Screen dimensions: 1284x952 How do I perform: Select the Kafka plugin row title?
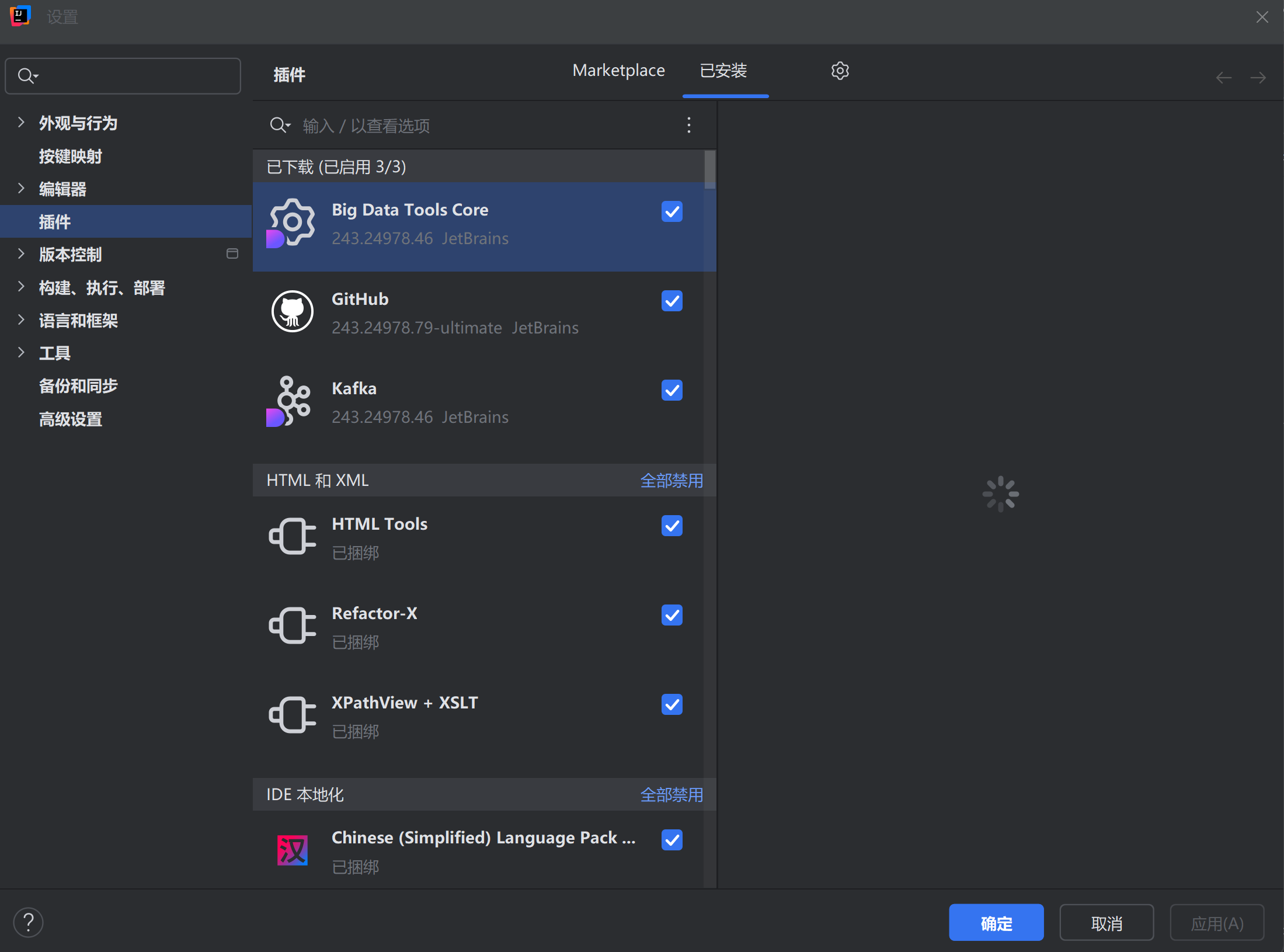354,388
